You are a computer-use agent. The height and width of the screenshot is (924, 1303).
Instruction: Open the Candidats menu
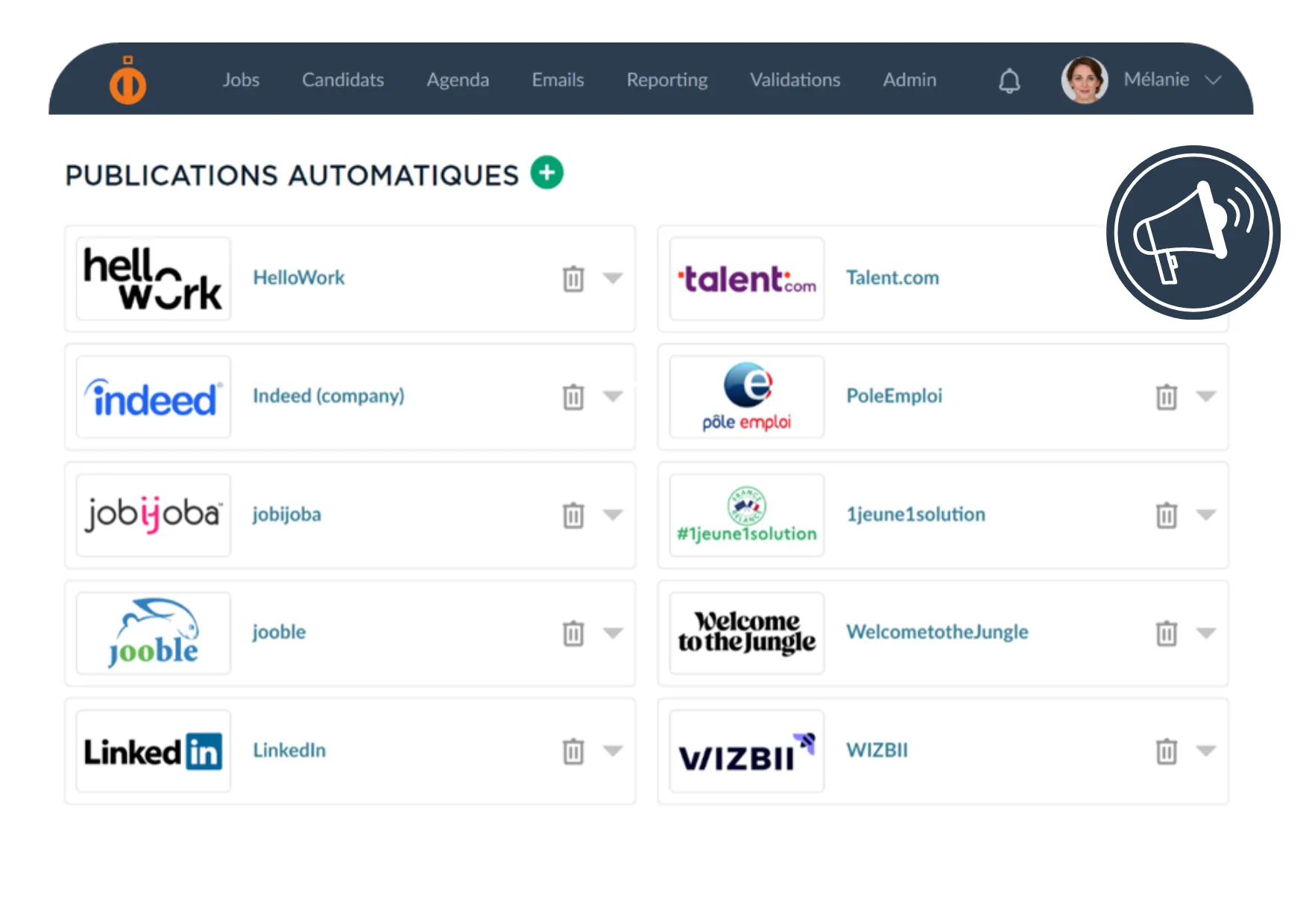click(343, 80)
